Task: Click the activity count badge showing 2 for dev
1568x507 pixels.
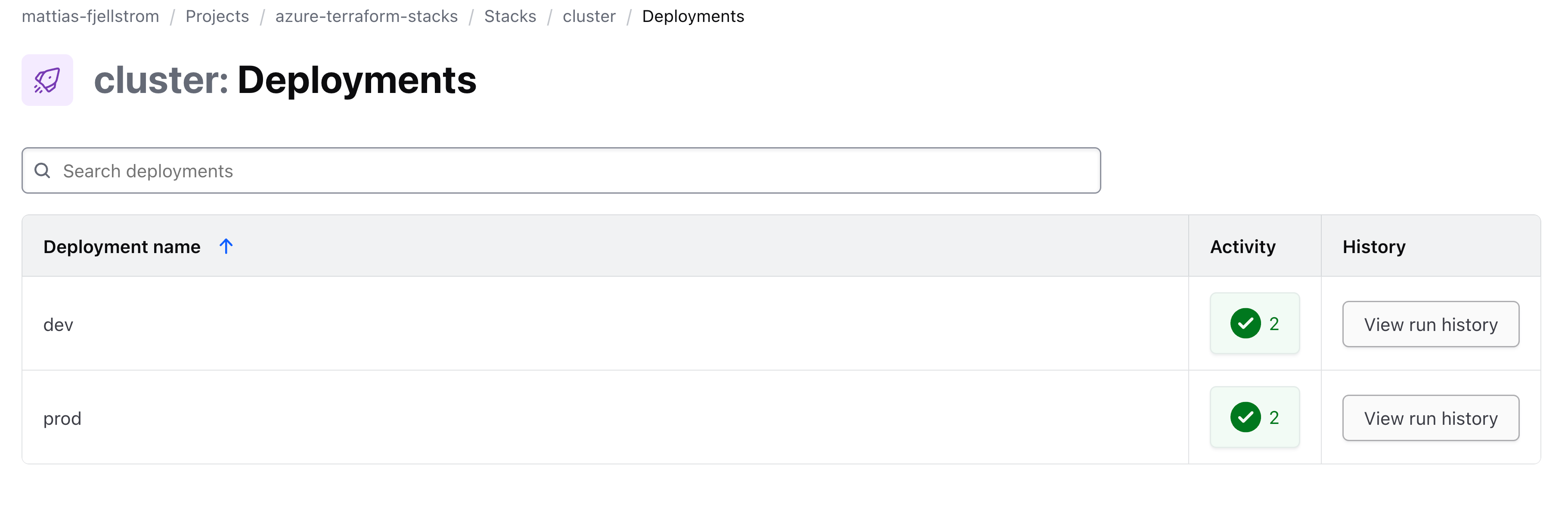Action: tap(1255, 324)
